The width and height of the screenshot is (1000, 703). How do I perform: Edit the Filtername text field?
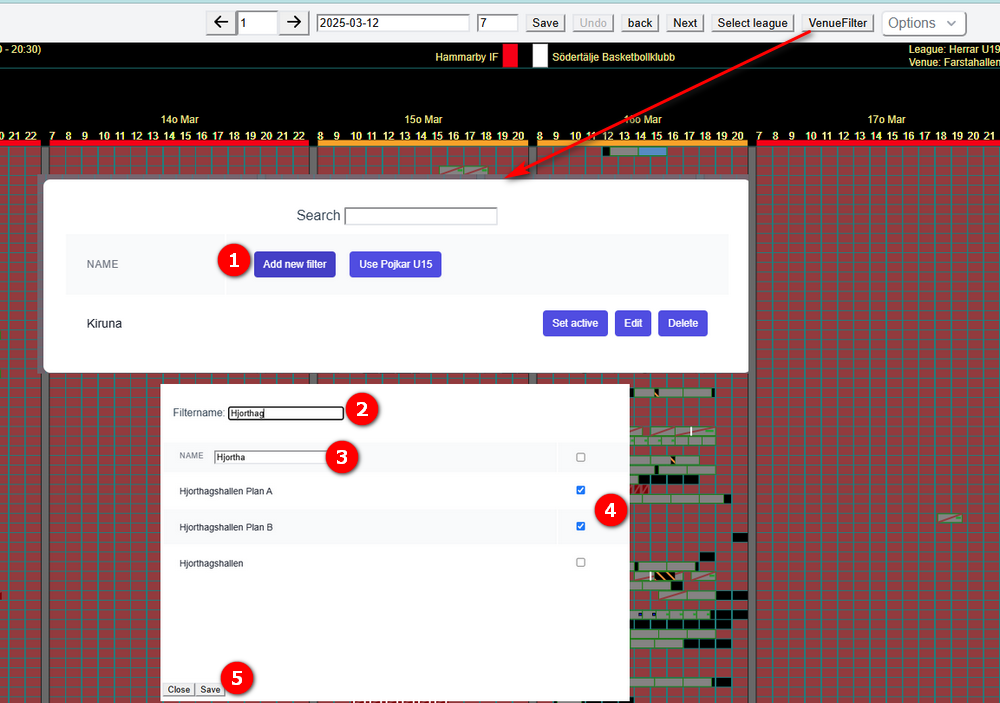(286, 413)
